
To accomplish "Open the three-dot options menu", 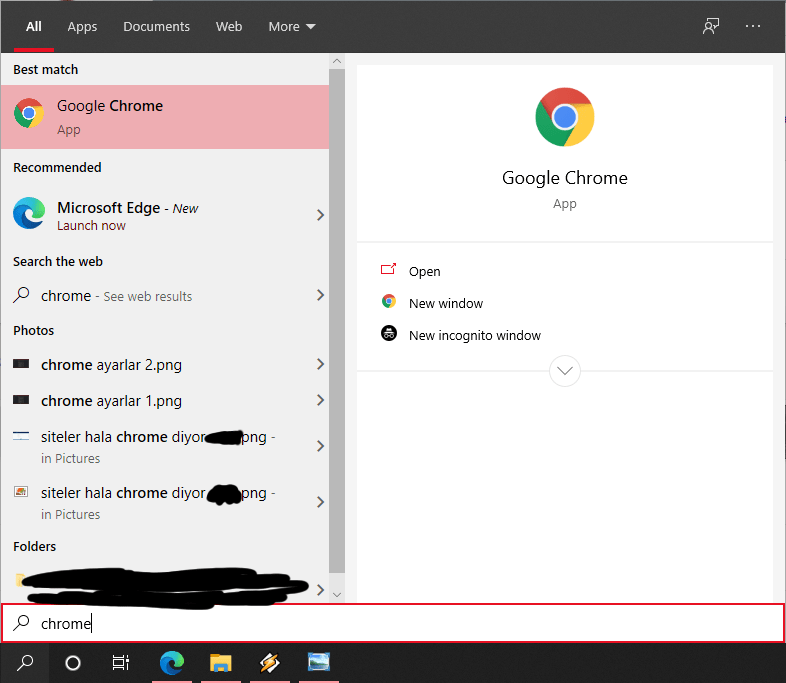I will point(752,26).
